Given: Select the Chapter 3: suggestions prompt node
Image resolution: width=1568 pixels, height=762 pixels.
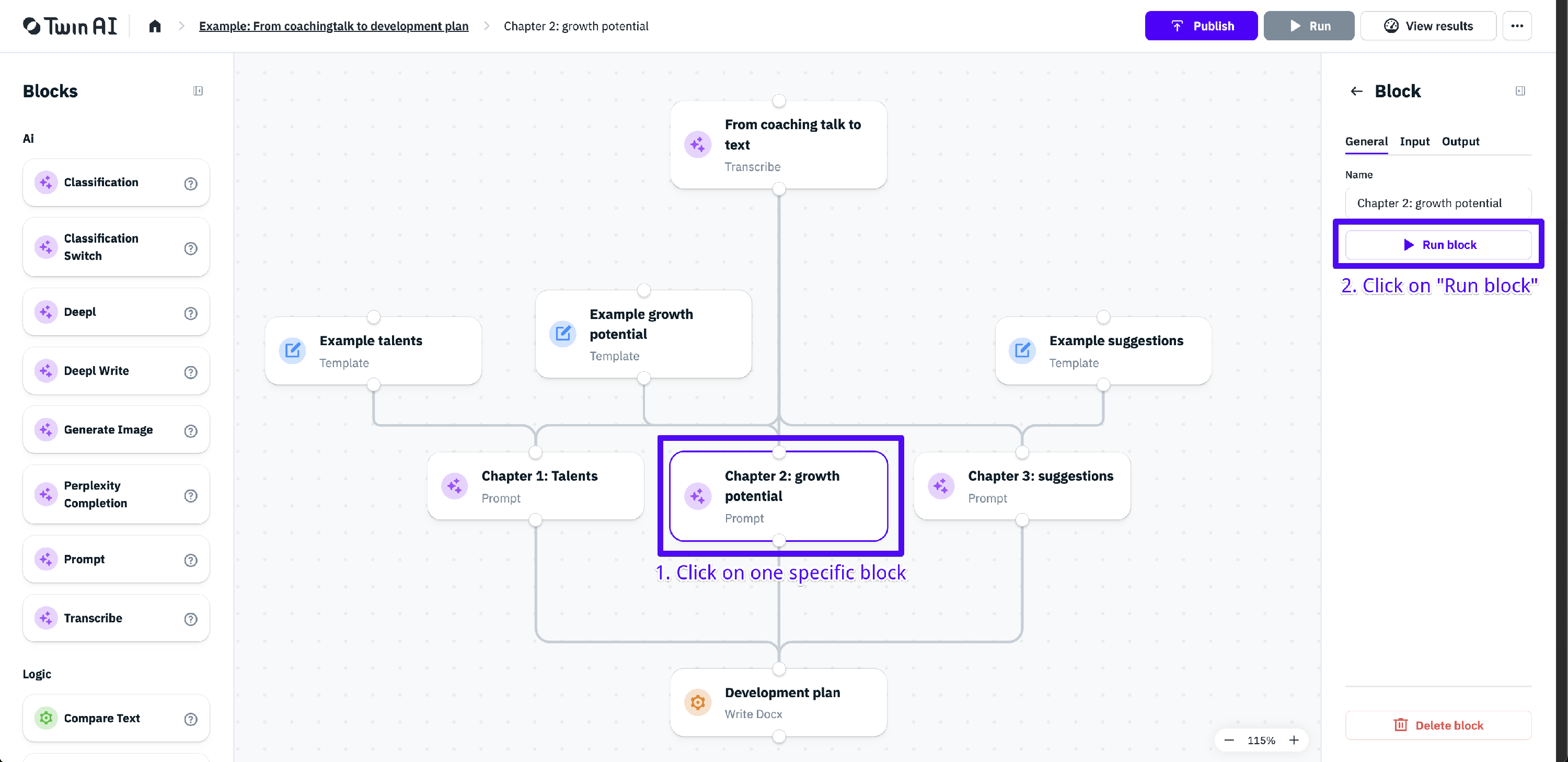Looking at the screenshot, I should [x=1022, y=486].
